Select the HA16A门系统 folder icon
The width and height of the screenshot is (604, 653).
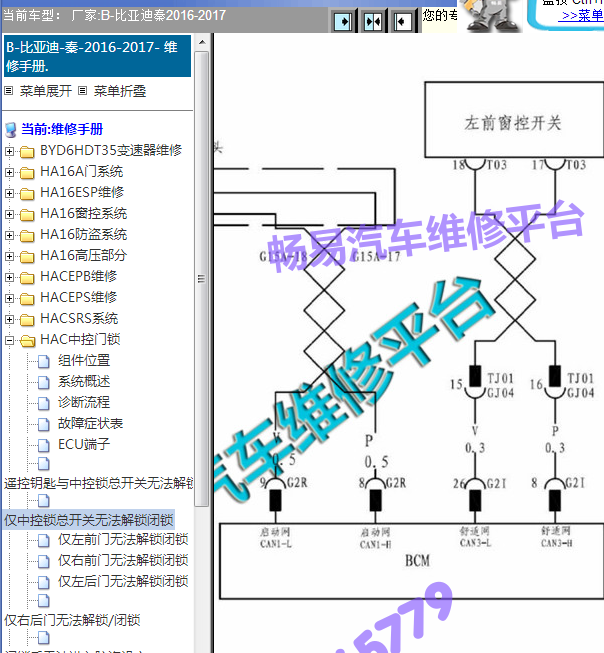coord(27,172)
